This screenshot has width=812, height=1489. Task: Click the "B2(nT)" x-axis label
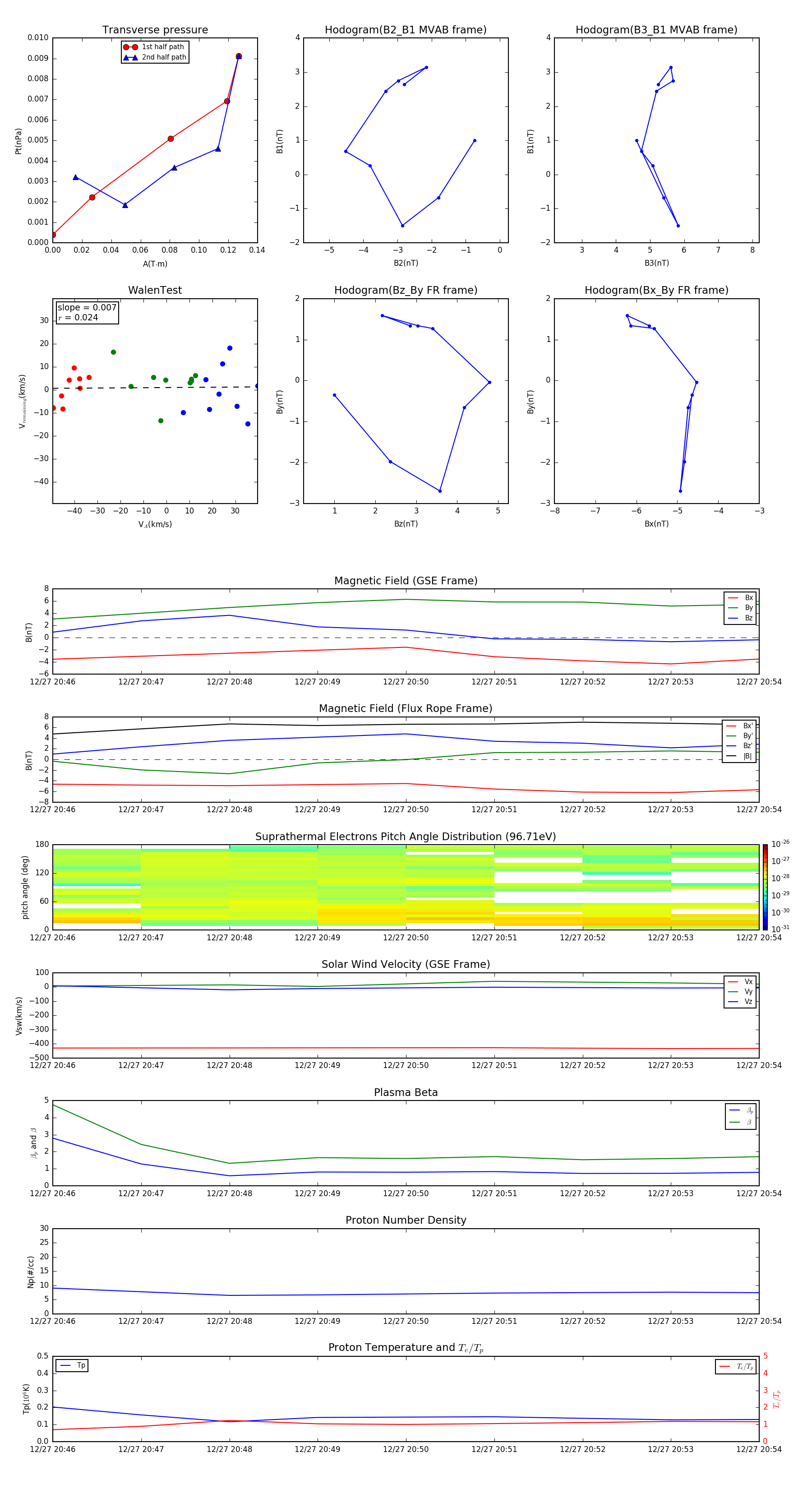[x=406, y=263]
